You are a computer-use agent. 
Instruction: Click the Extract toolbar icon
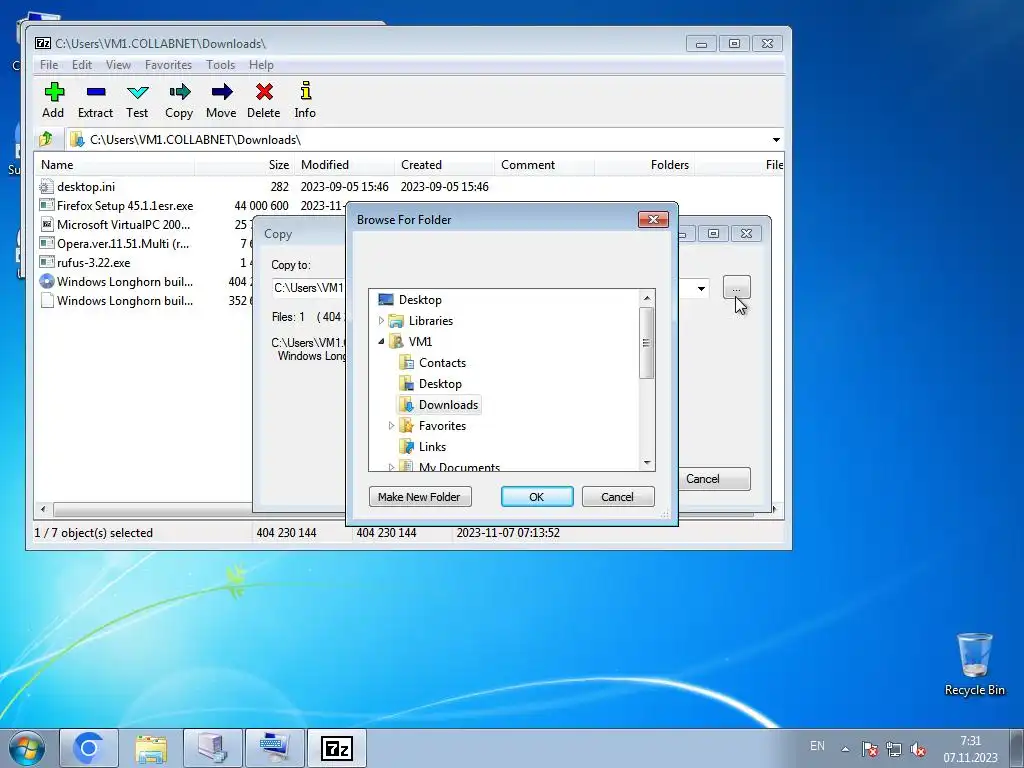95,100
